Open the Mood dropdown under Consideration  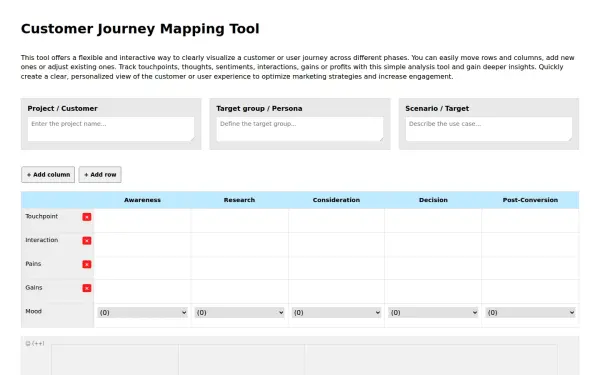336,313
